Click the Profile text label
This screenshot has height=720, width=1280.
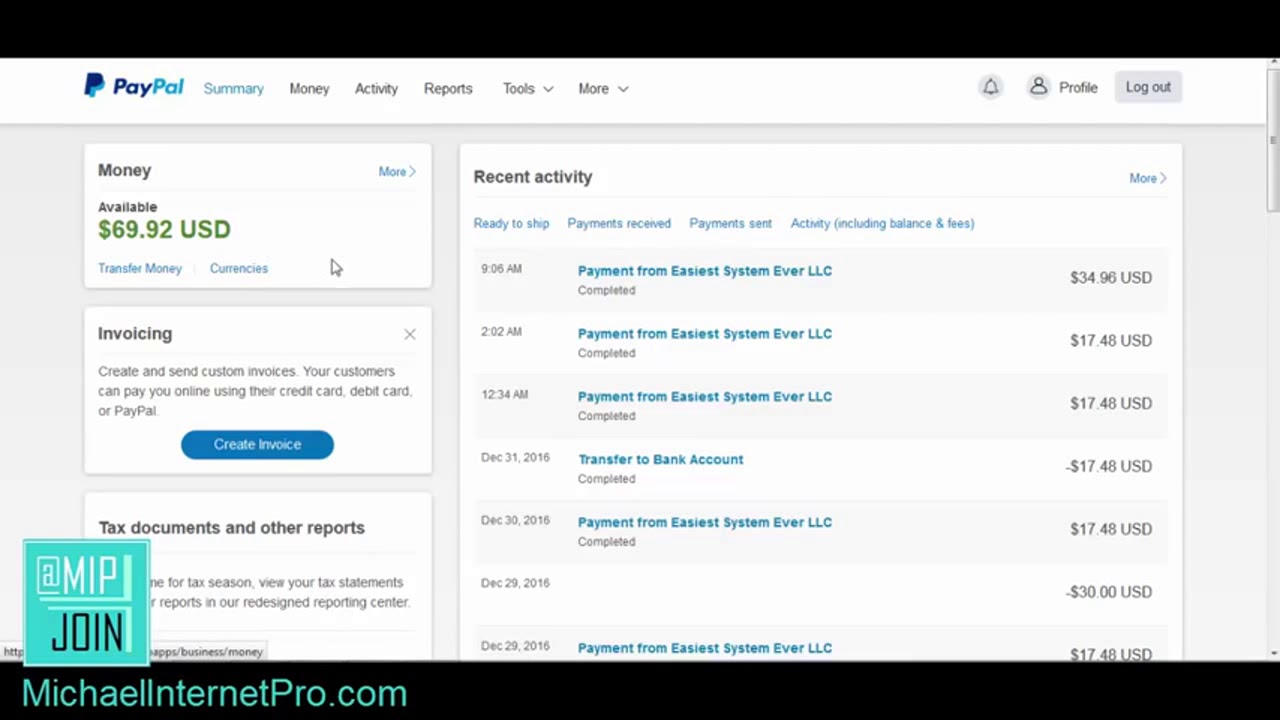1078,87
